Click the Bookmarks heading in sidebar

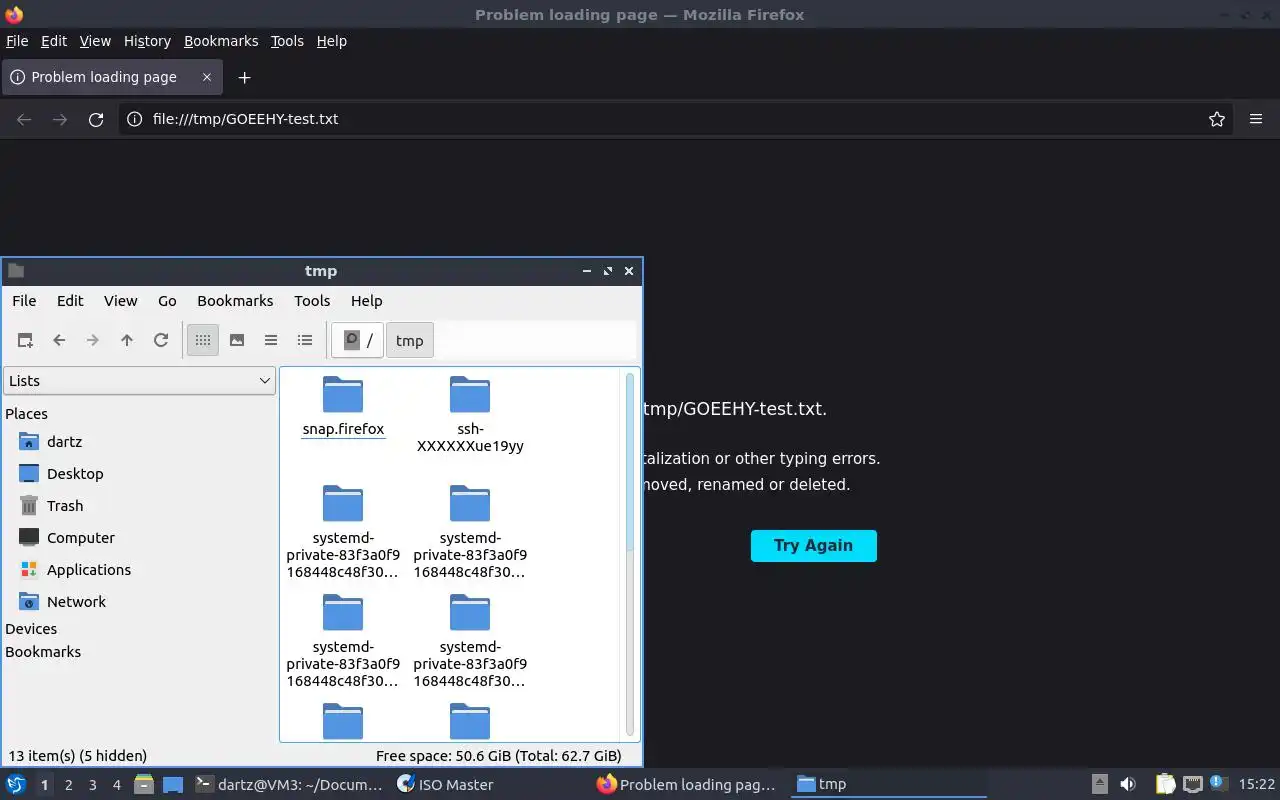point(43,651)
